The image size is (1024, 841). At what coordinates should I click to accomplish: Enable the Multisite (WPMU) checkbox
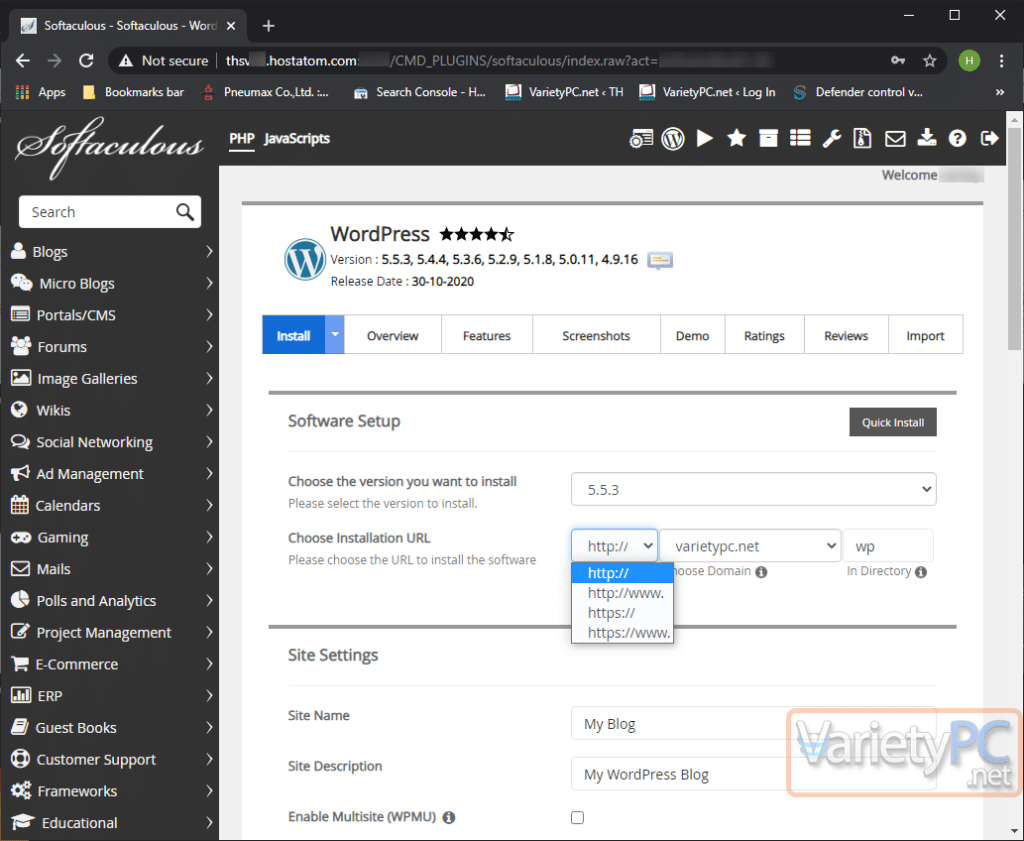coord(577,817)
